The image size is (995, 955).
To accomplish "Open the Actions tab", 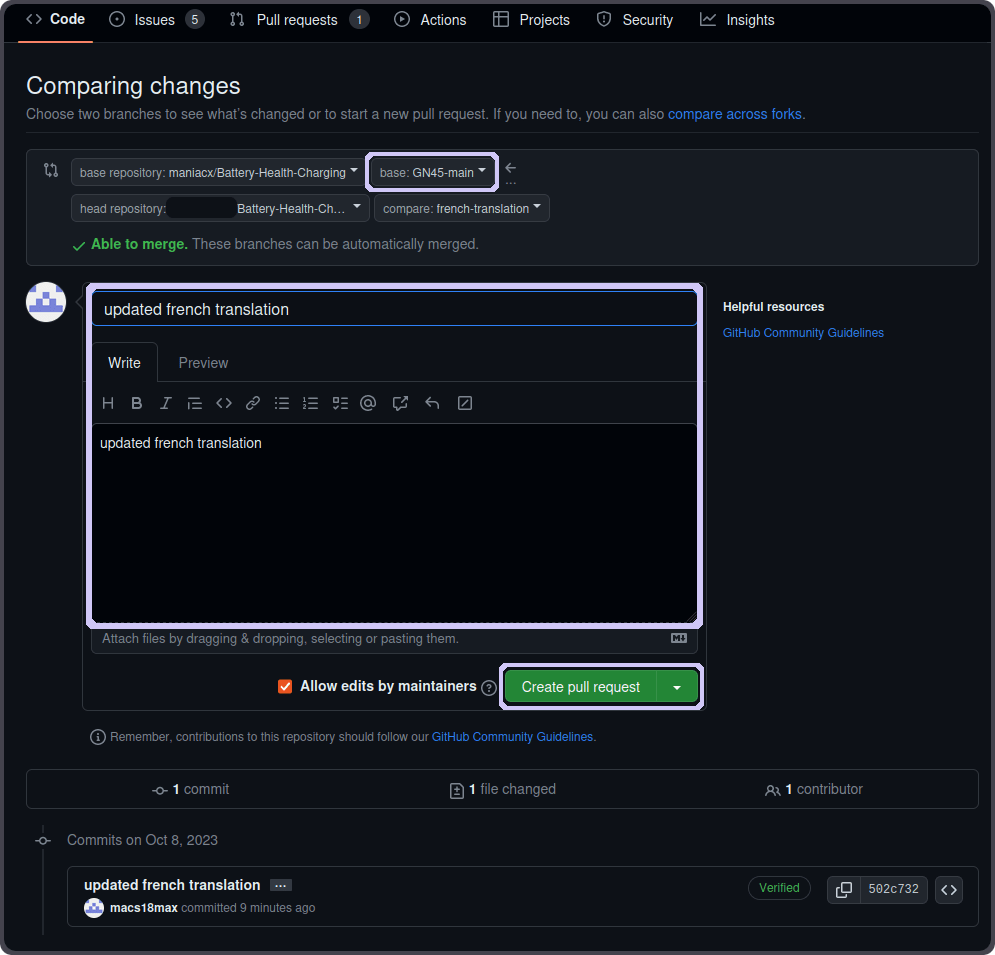I will click(430, 20).
